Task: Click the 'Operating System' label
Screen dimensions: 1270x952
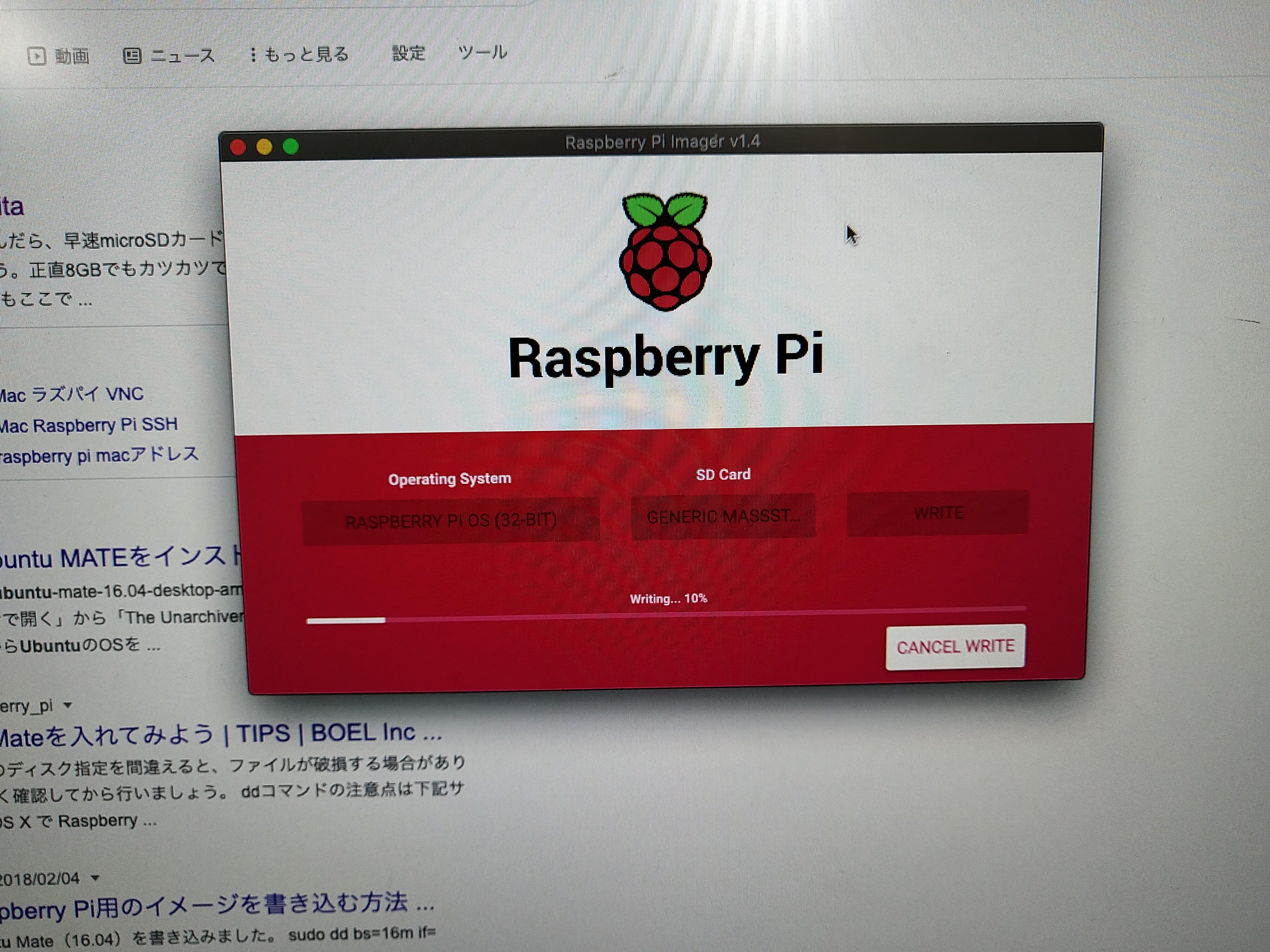Action: tap(450, 479)
